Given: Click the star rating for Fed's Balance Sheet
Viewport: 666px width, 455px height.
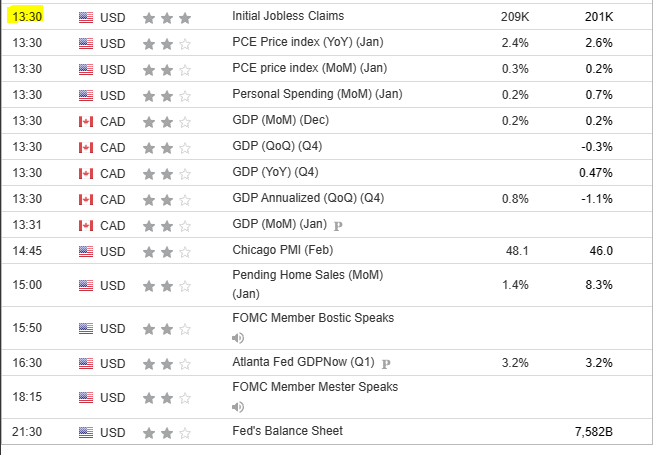Looking at the screenshot, I should tap(162, 432).
